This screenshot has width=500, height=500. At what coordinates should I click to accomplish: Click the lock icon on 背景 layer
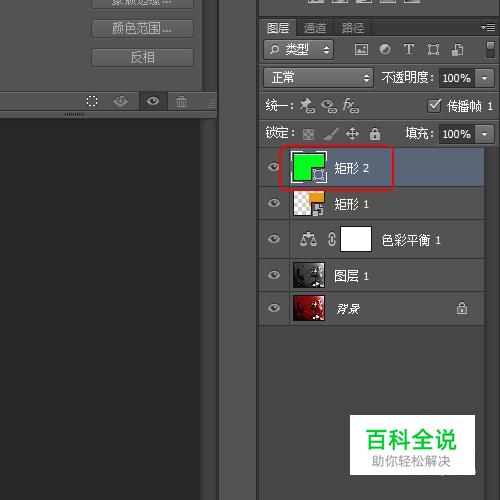point(462,308)
